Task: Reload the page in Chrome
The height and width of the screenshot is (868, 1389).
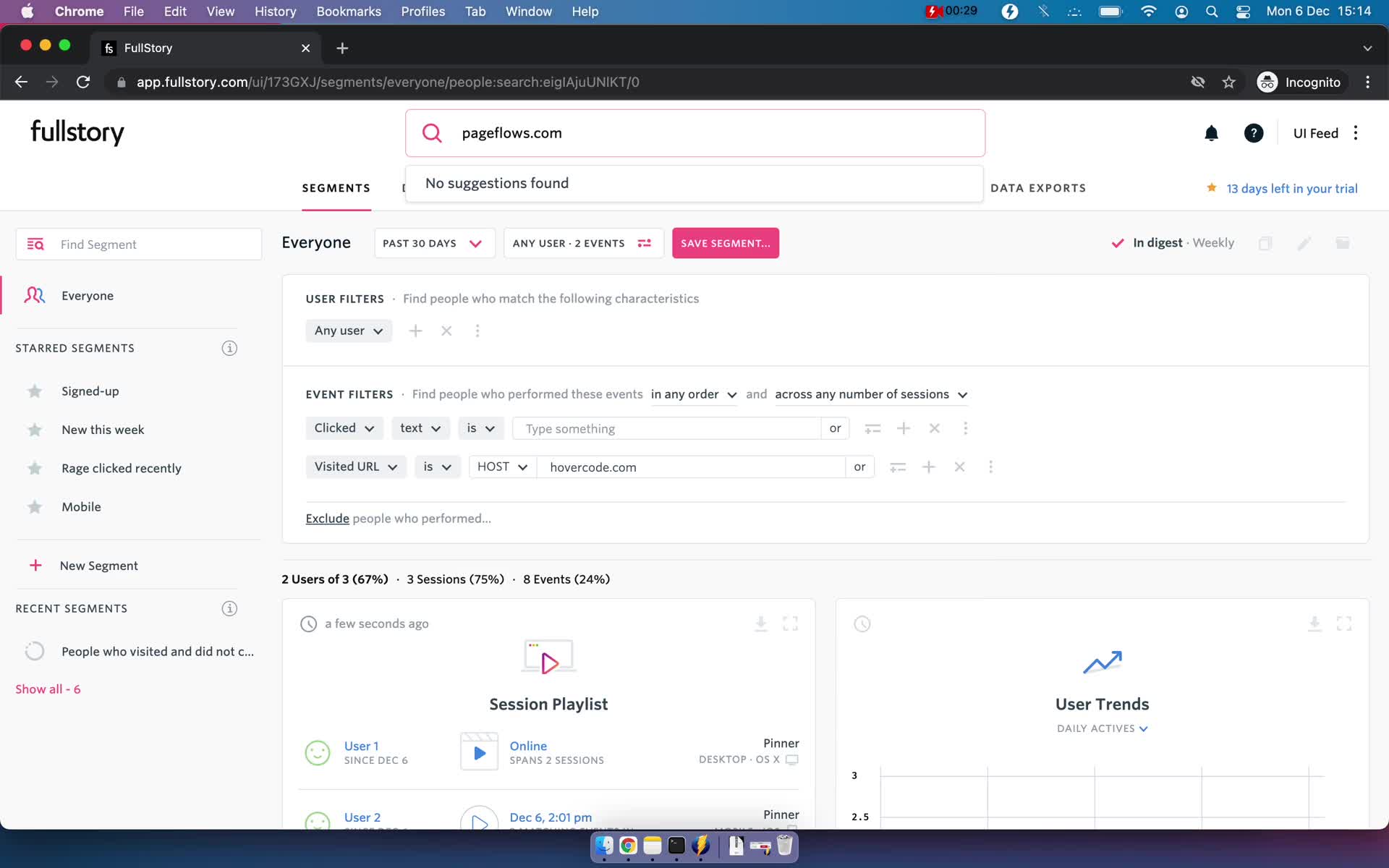Action: click(x=83, y=82)
